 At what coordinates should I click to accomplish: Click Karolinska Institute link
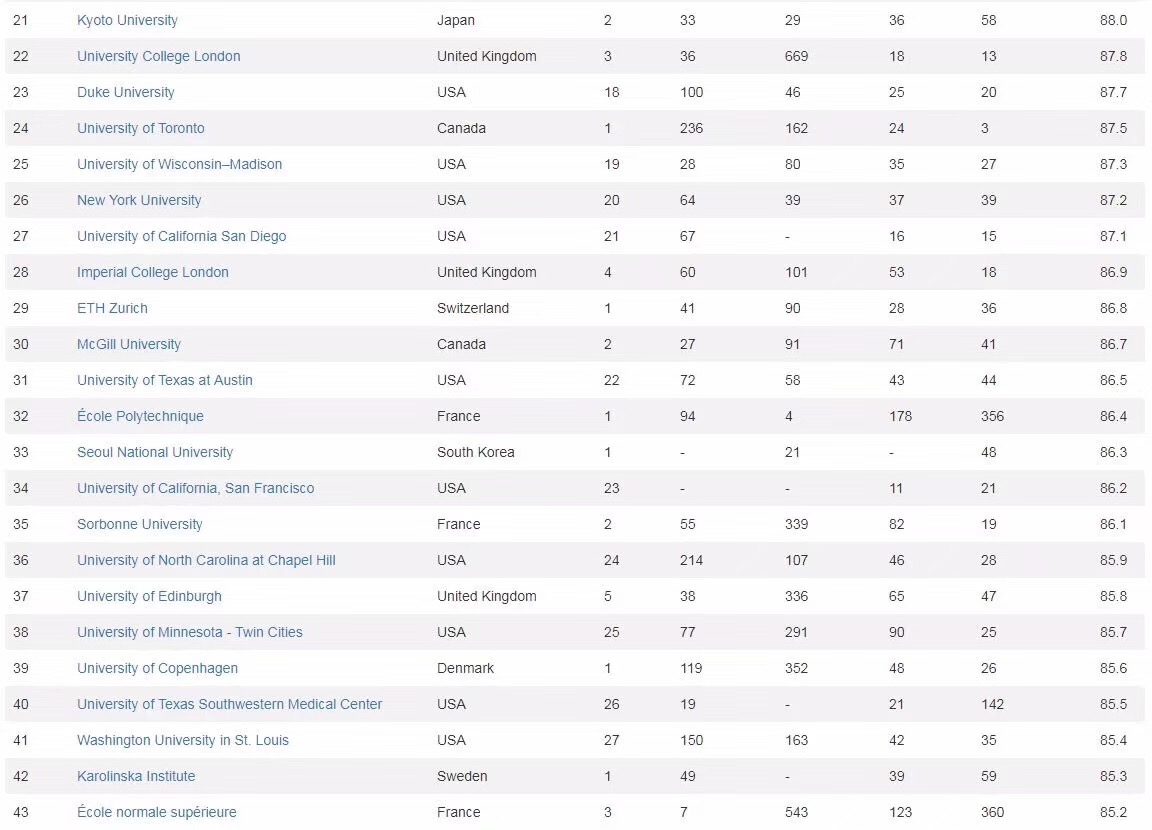[x=136, y=776]
